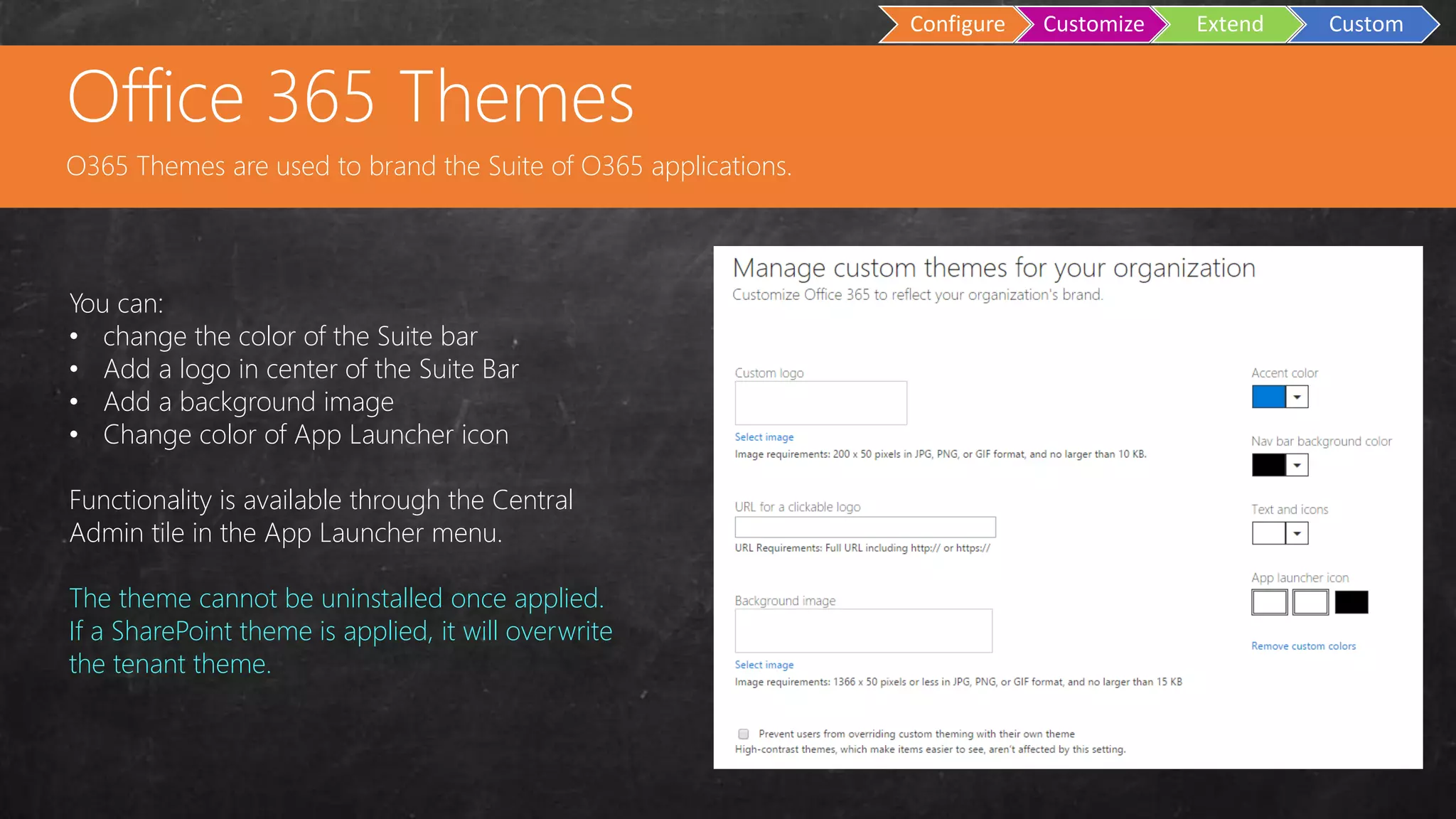Click the white Text and icons swatch

[x=1268, y=533]
